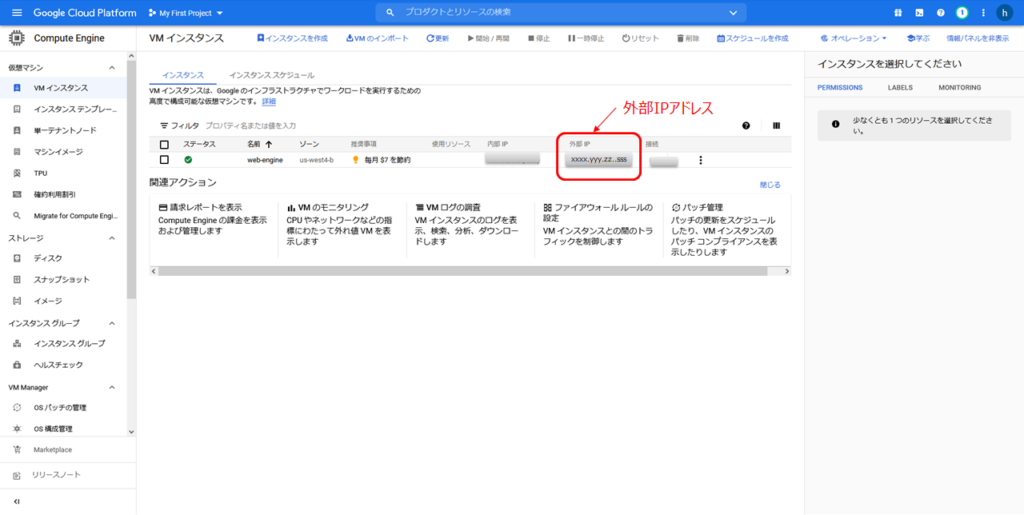Image resolution: width=1024 pixels, height=515 pixels.
Task: Click the help question mark in top bar
Action: (940, 13)
